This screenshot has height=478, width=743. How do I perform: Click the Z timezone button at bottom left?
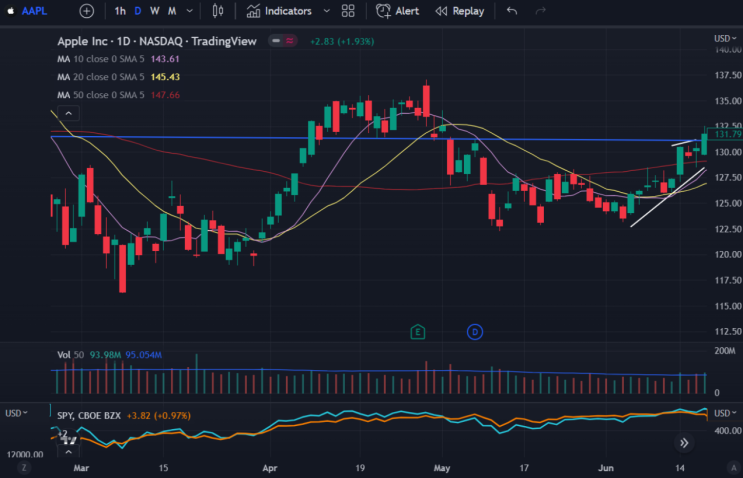(24, 468)
